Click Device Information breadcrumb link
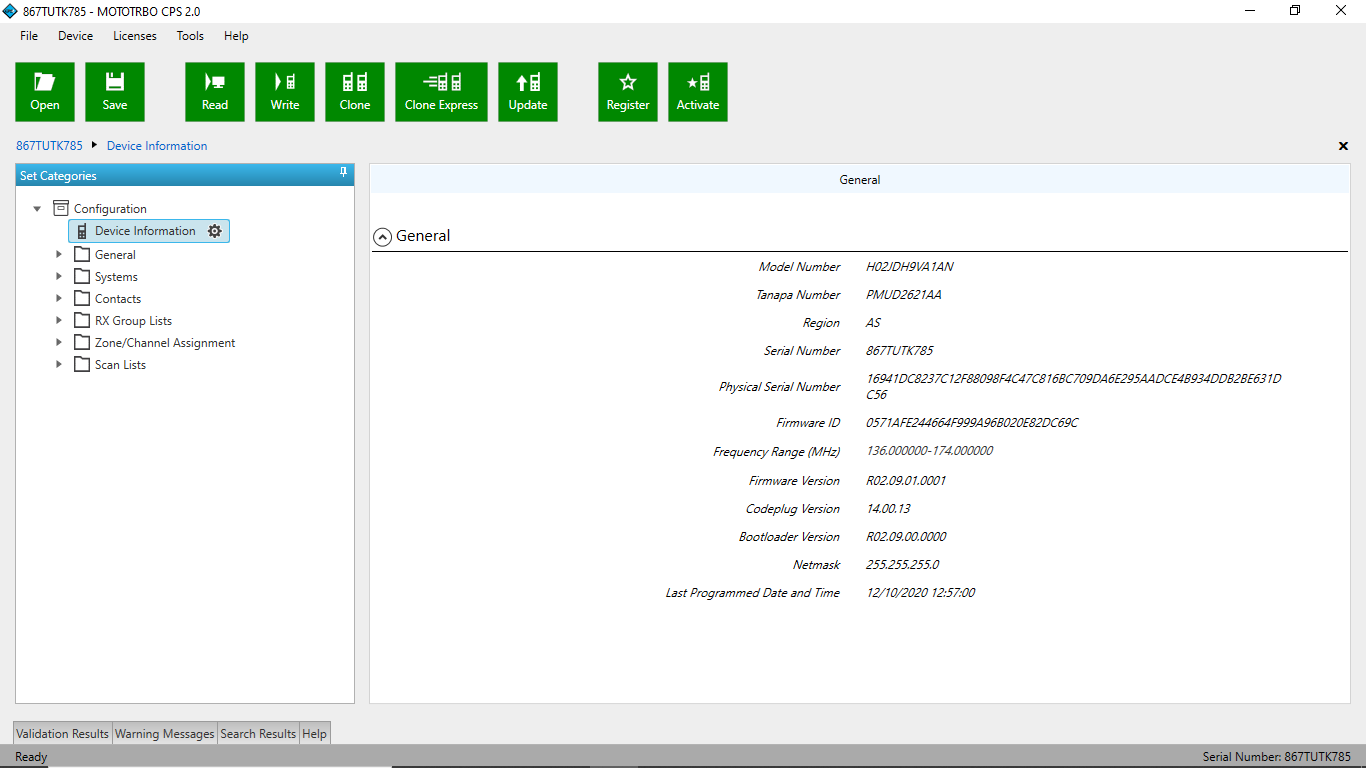The image size is (1366, 768). click(x=157, y=146)
